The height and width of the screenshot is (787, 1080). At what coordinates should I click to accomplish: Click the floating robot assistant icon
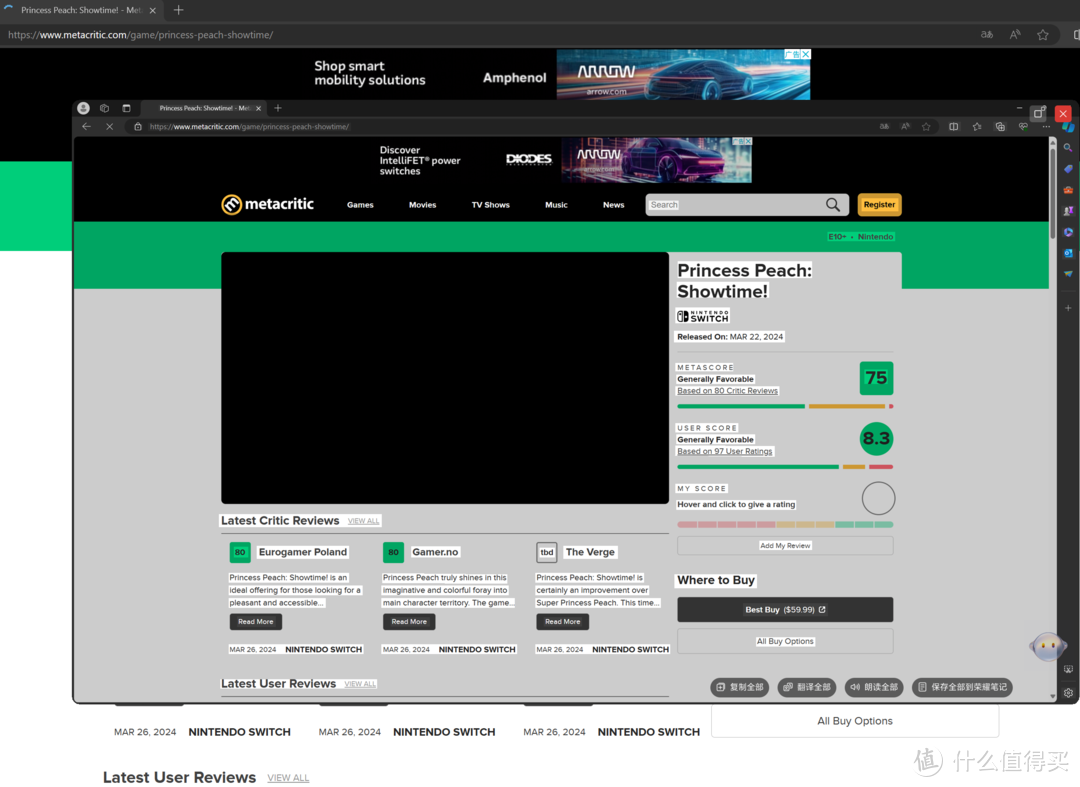pyautogui.click(x=1047, y=646)
